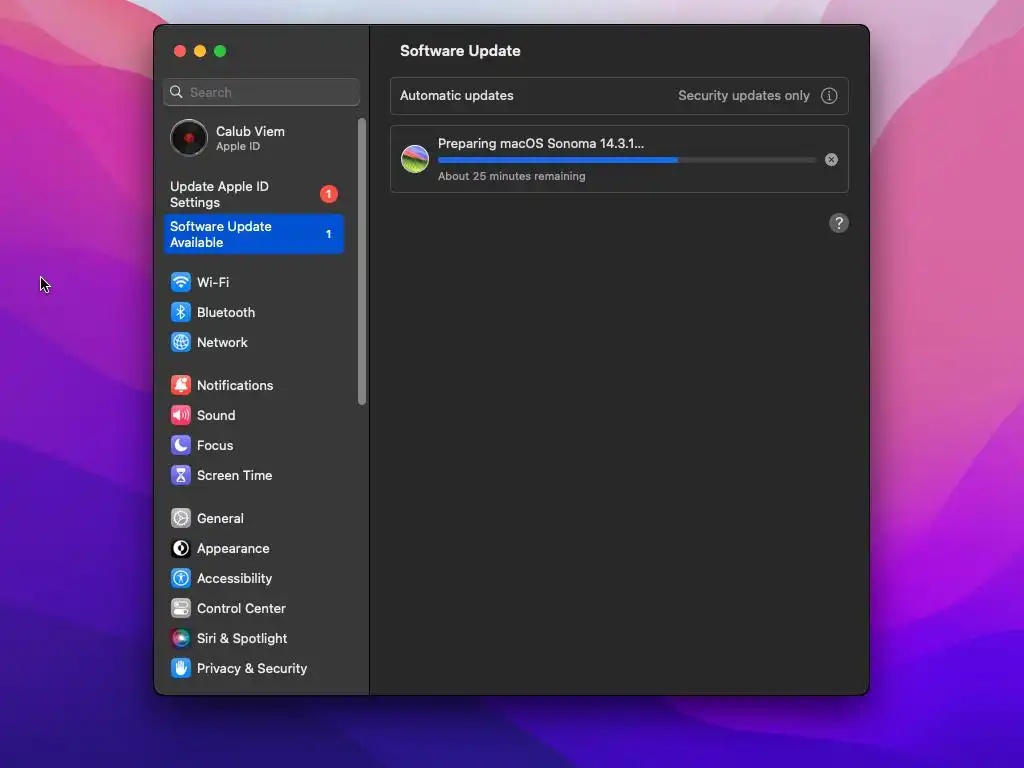This screenshot has height=768, width=1024.
Task: Click the Control Center label text
Action: (x=242, y=609)
